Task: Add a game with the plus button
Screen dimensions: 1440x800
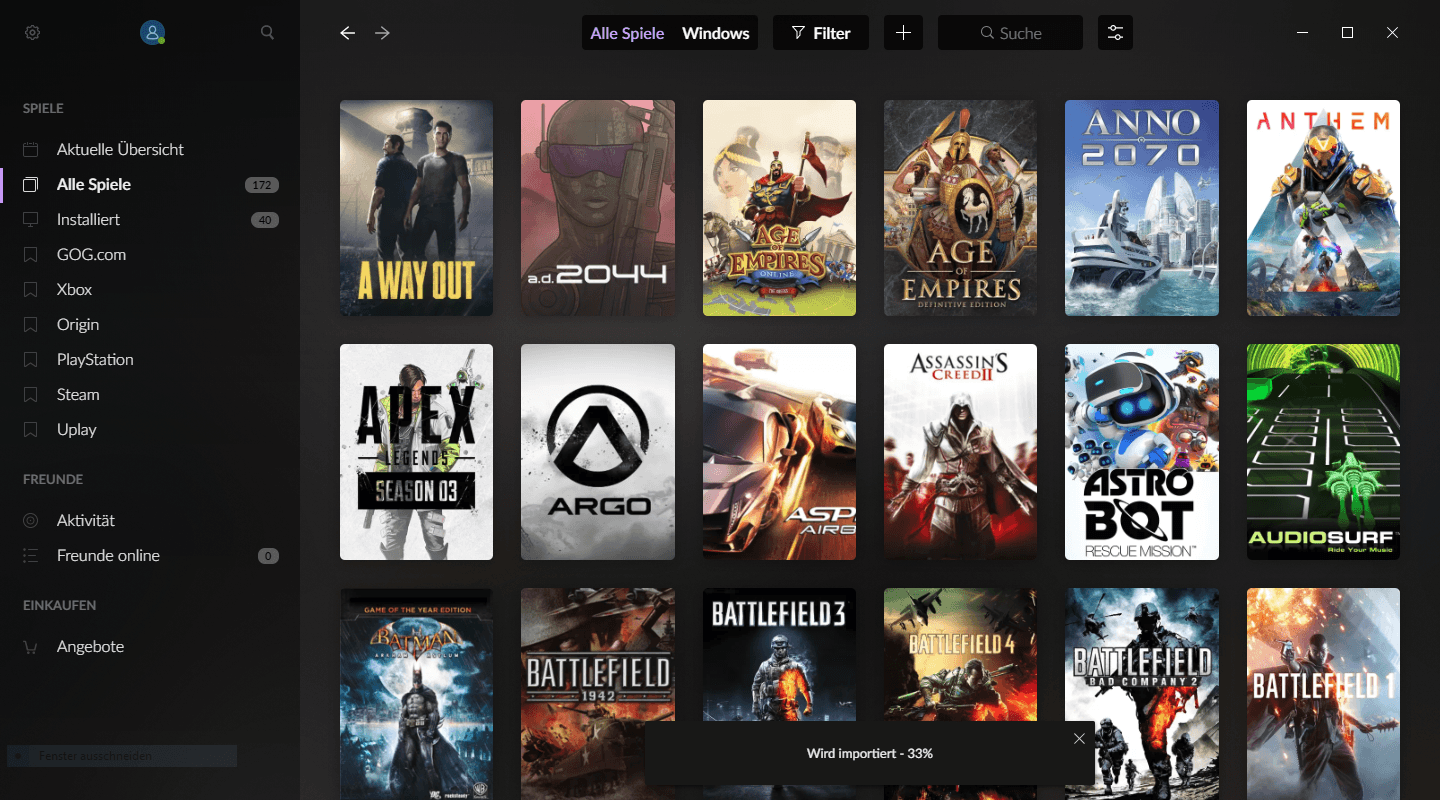Action: click(x=903, y=33)
